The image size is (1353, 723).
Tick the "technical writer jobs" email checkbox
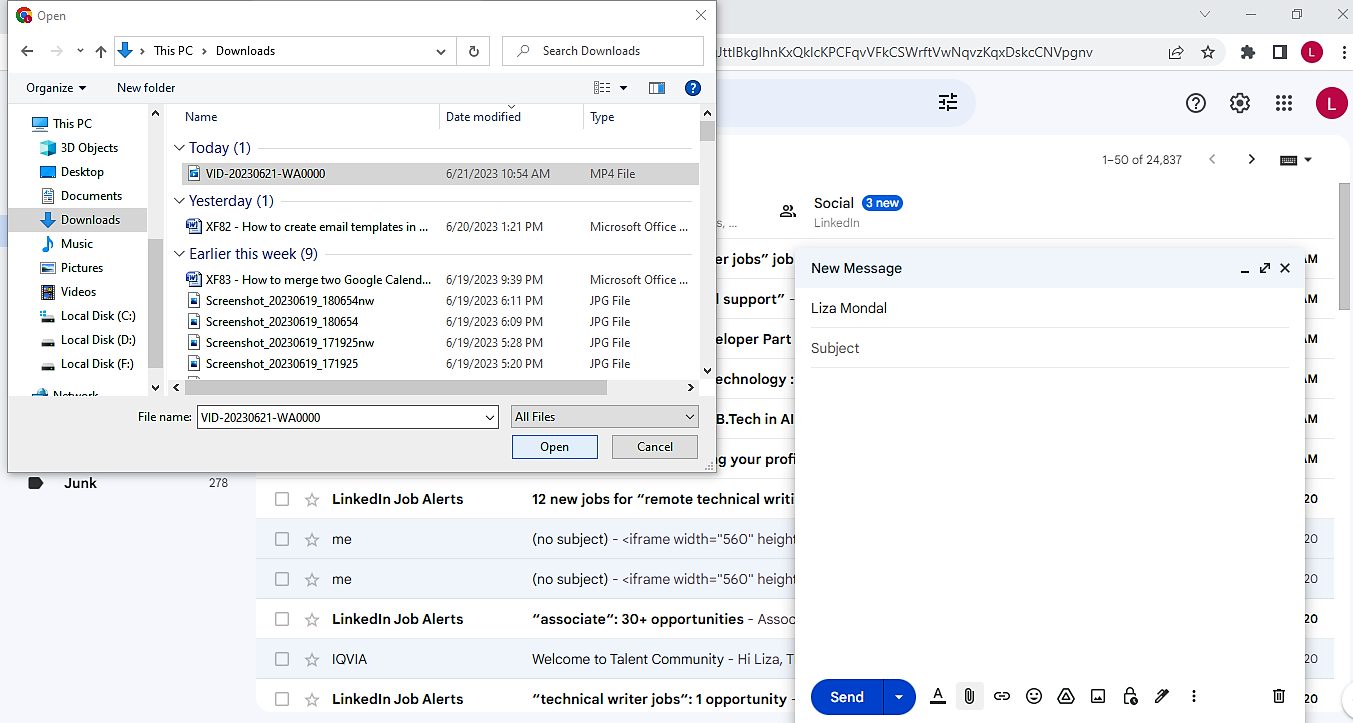point(282,699)
